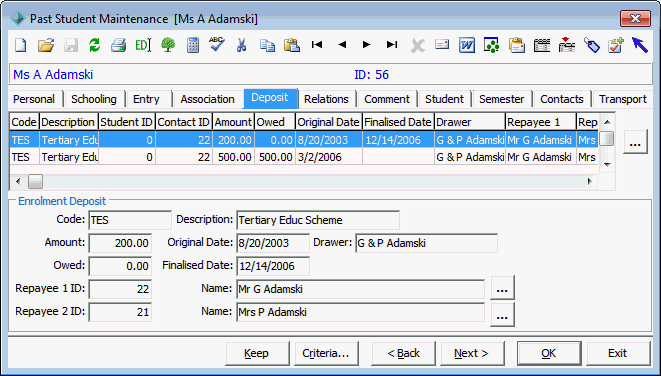Image resolution: width=661 pixels, height=376 pixels.
Task: Click ellipsis button next to Mrs P Adamski name
Action: click(502, 314)
